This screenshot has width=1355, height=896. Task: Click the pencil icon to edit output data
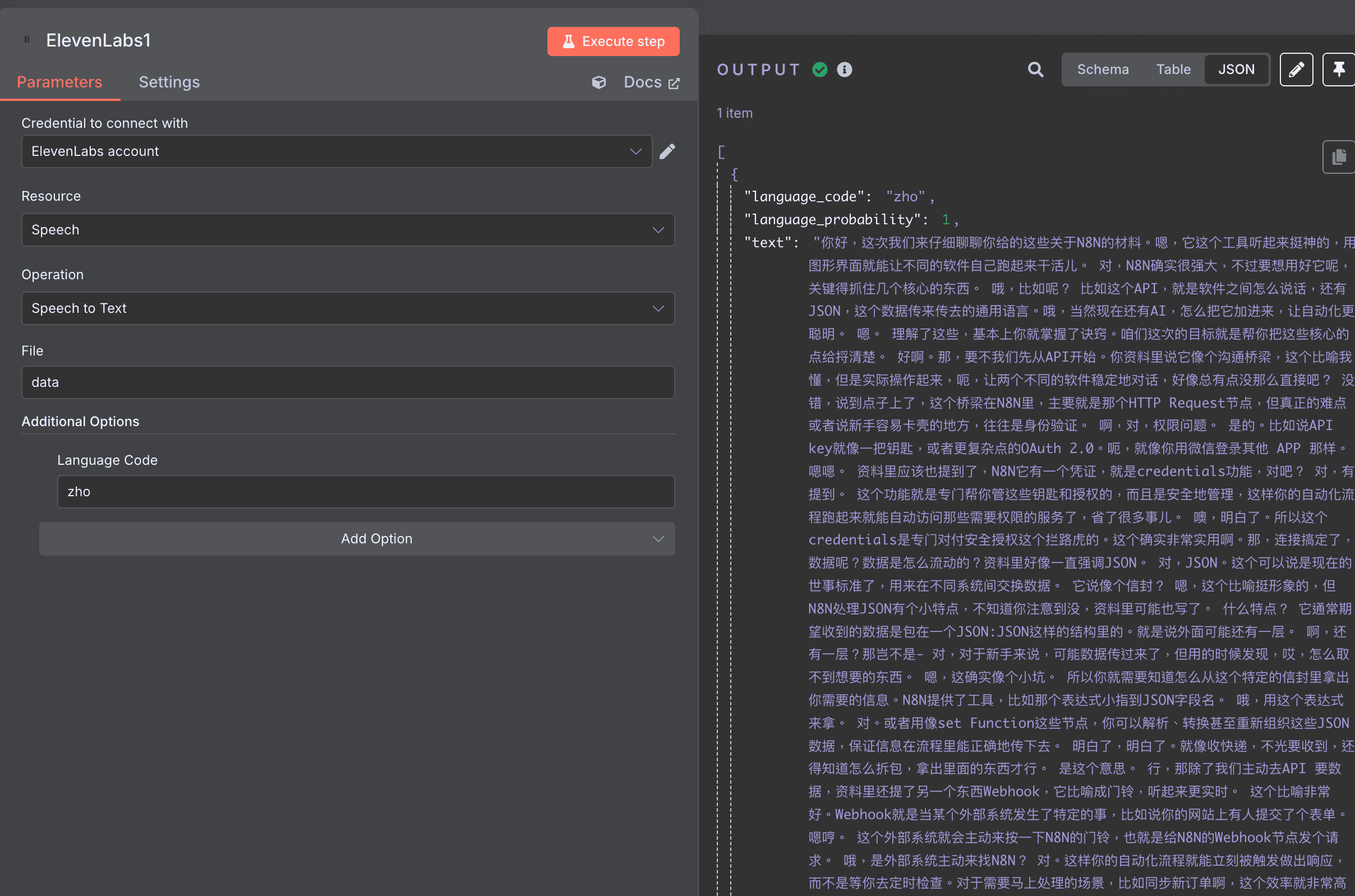click(x=1296, y=69)
